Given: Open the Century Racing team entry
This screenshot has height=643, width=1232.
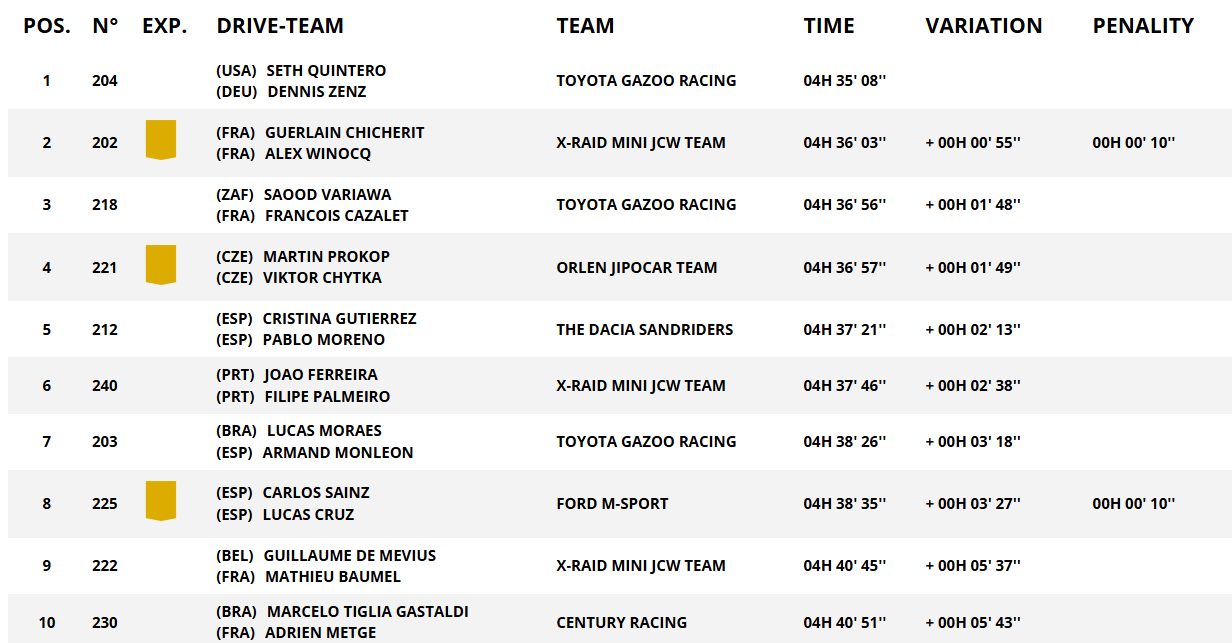Looking at the screenshot, I should (622, 623).
